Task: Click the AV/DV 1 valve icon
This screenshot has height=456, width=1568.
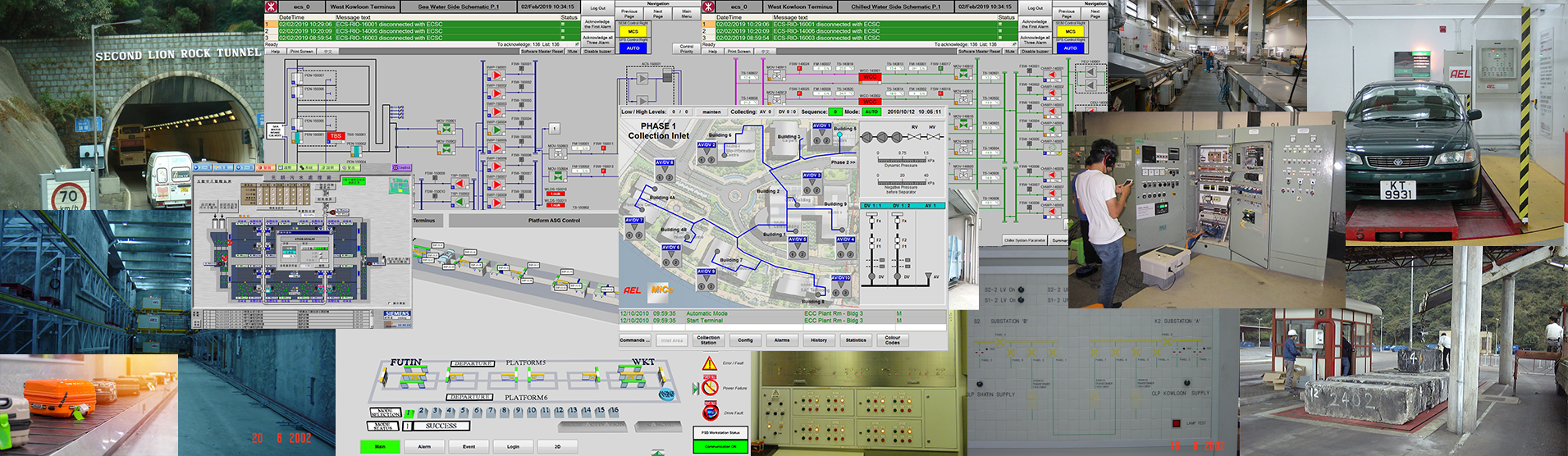Action: pos(822,135)
